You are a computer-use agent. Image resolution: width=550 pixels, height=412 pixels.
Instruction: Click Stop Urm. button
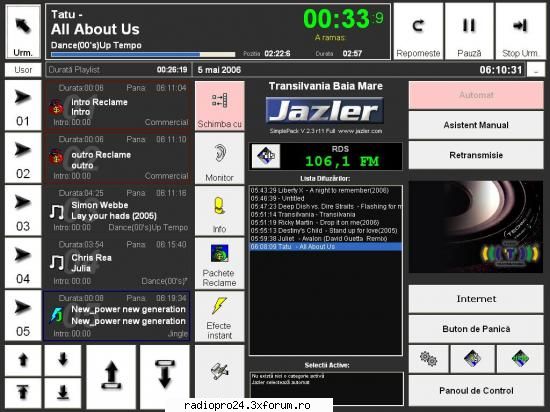click(520, 32)
